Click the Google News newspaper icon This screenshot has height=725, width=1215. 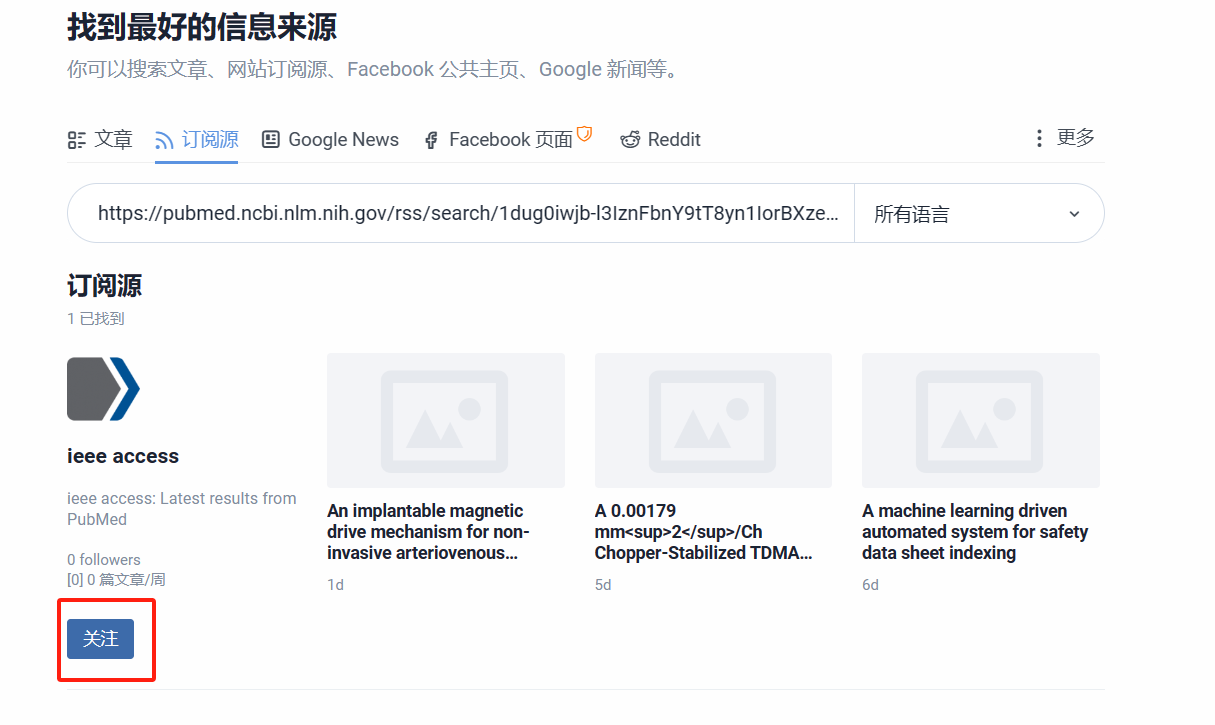(x=271, y=140)
